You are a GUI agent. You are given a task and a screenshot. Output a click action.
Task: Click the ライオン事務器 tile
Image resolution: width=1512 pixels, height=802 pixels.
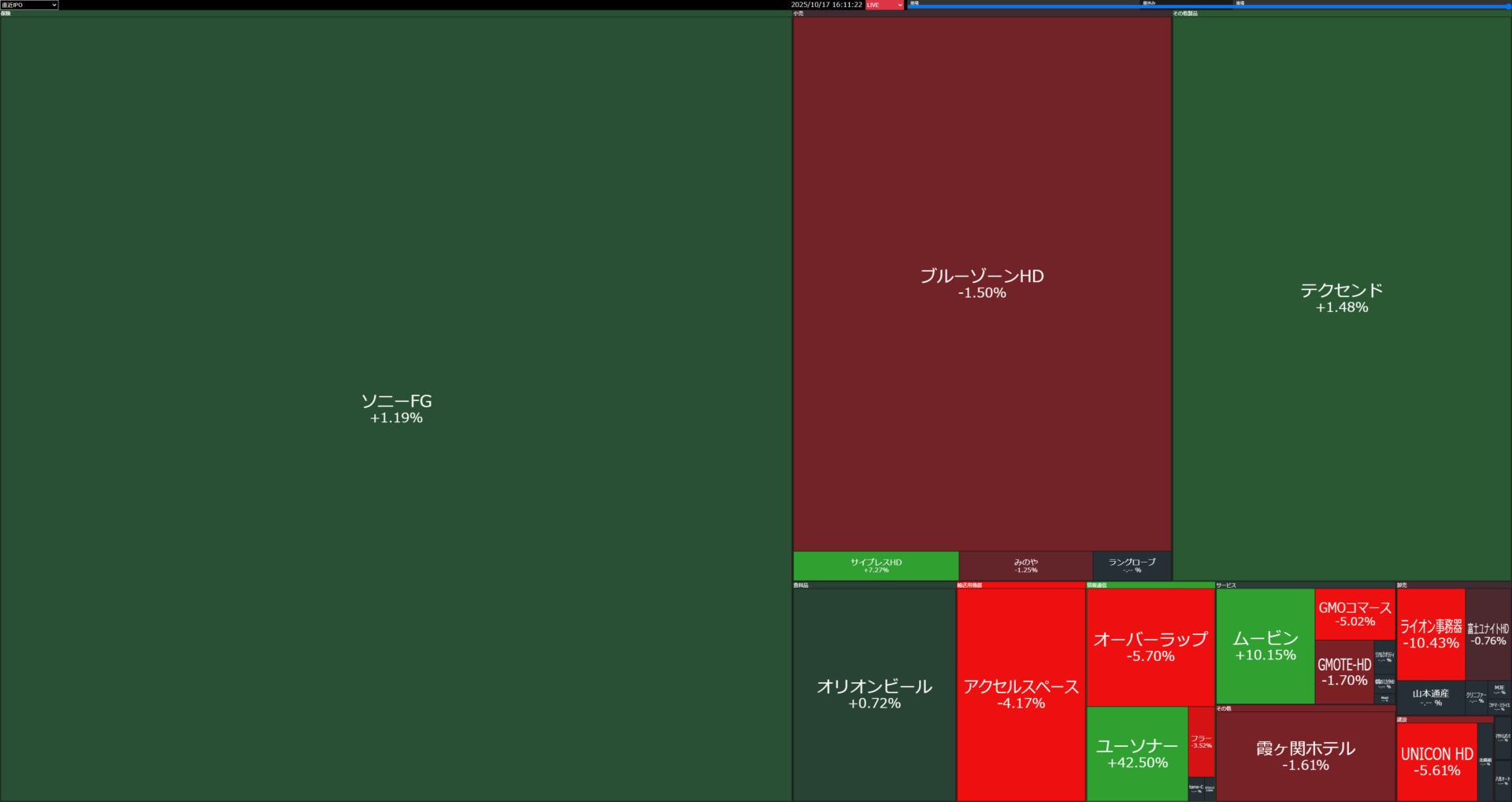point(1430,633)
